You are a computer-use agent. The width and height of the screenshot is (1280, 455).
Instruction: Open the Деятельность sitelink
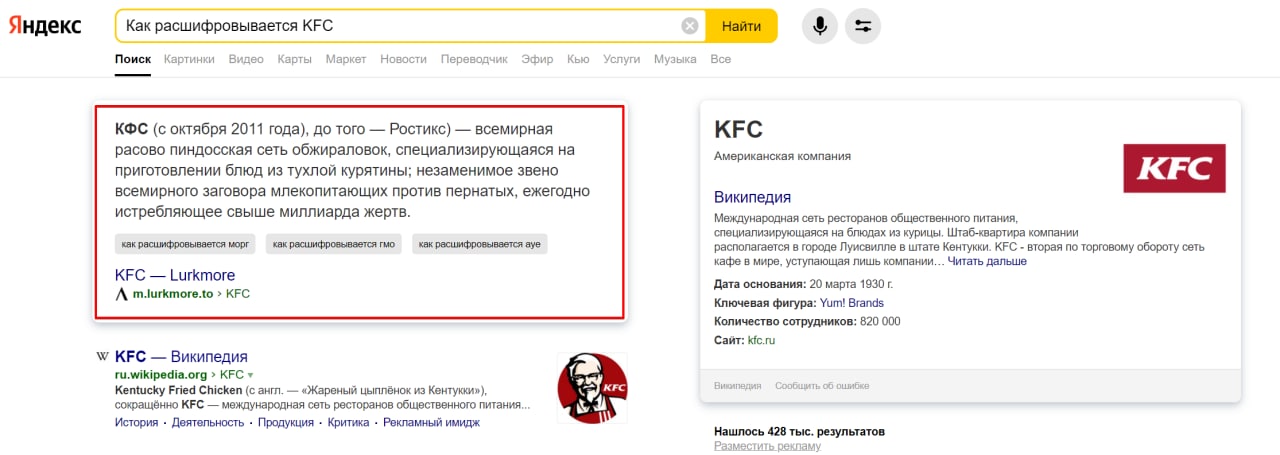point(208,422)
